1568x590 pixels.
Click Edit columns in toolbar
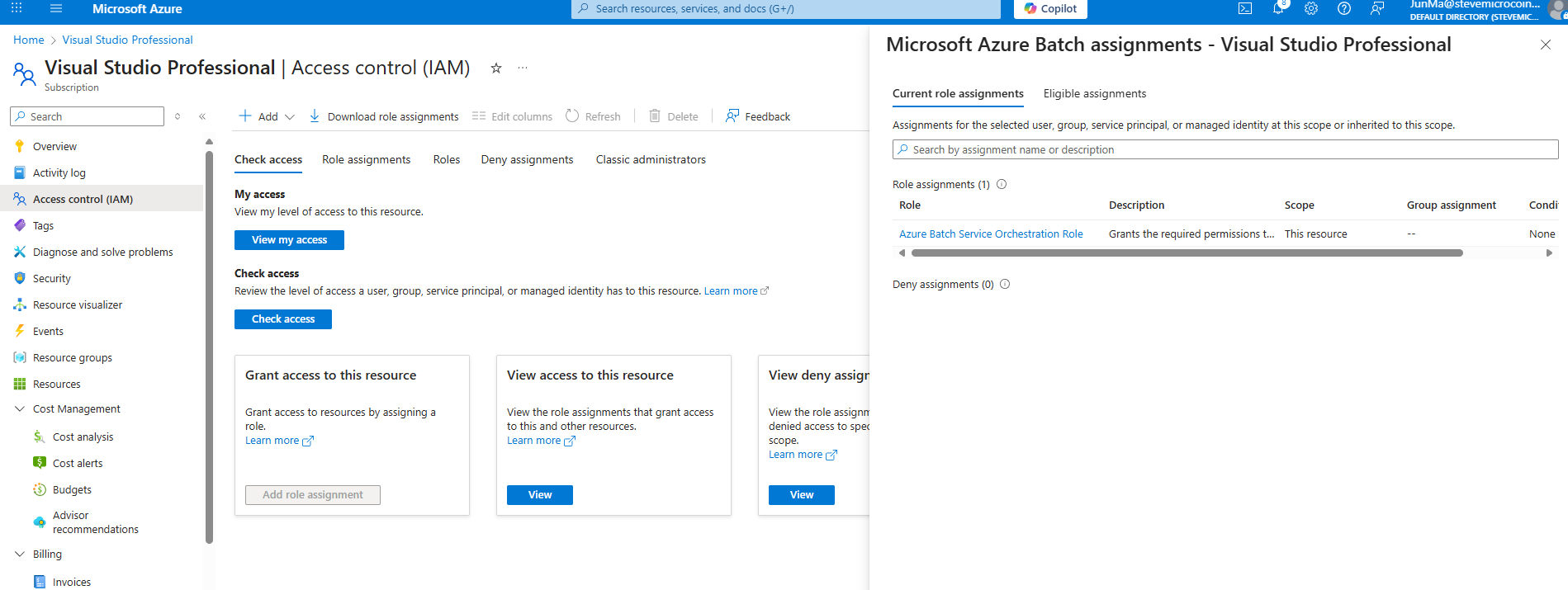(x=512, y=116)
